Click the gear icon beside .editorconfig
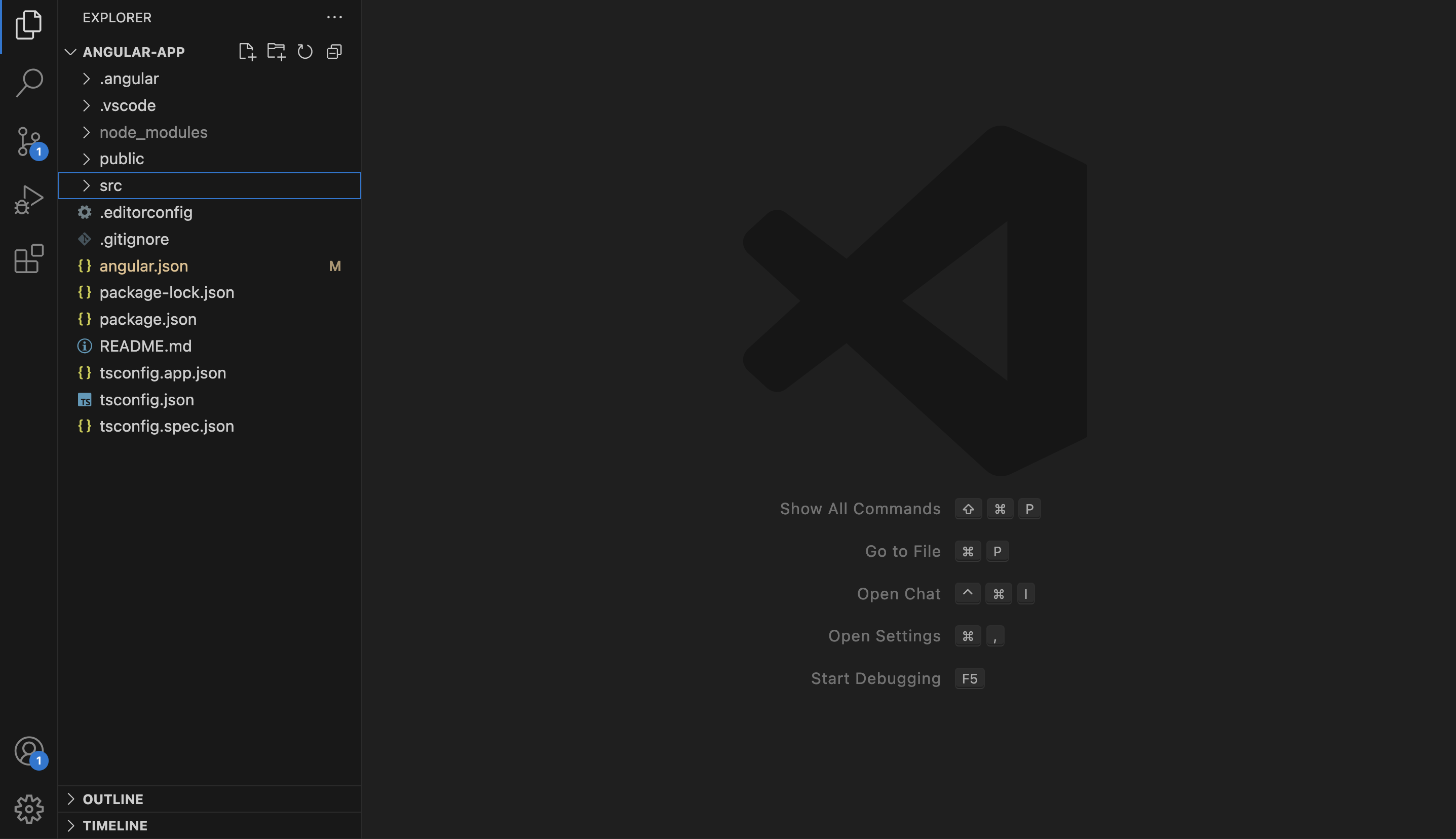Viewport: 1456px width, 839px height. tap(85, 213)
